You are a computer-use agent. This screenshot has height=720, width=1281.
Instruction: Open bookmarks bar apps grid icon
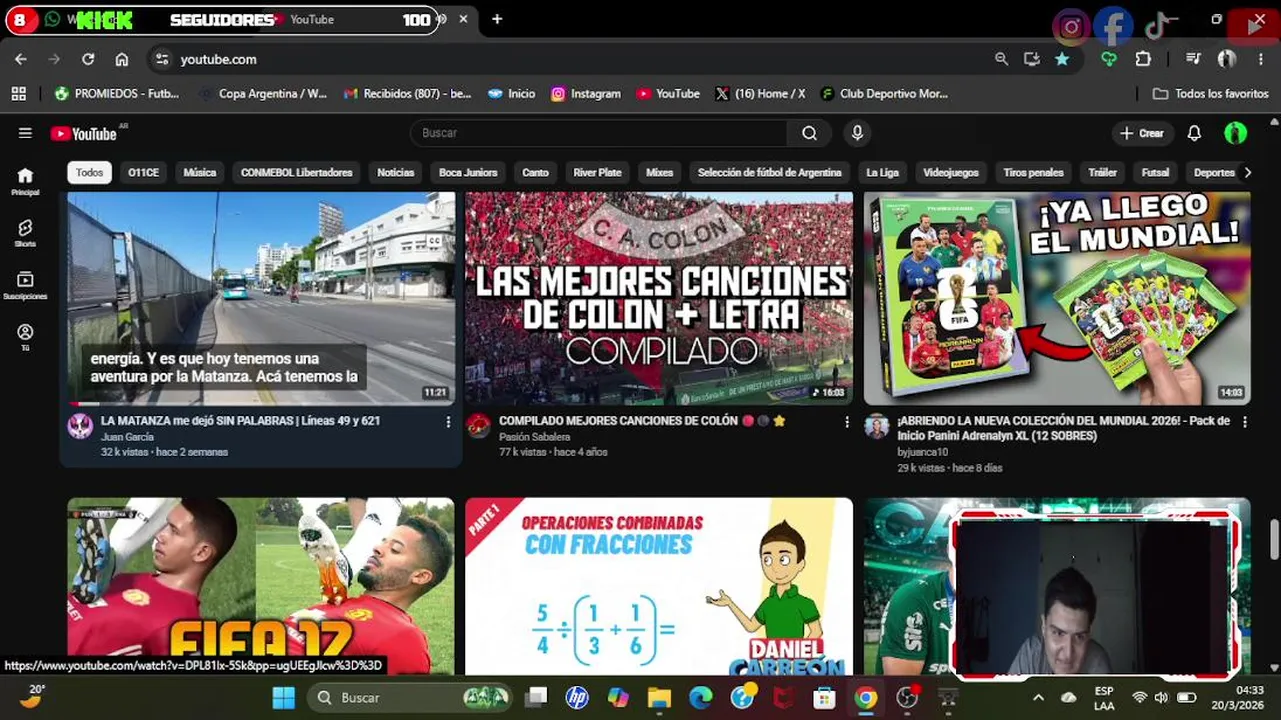[18, 93]
